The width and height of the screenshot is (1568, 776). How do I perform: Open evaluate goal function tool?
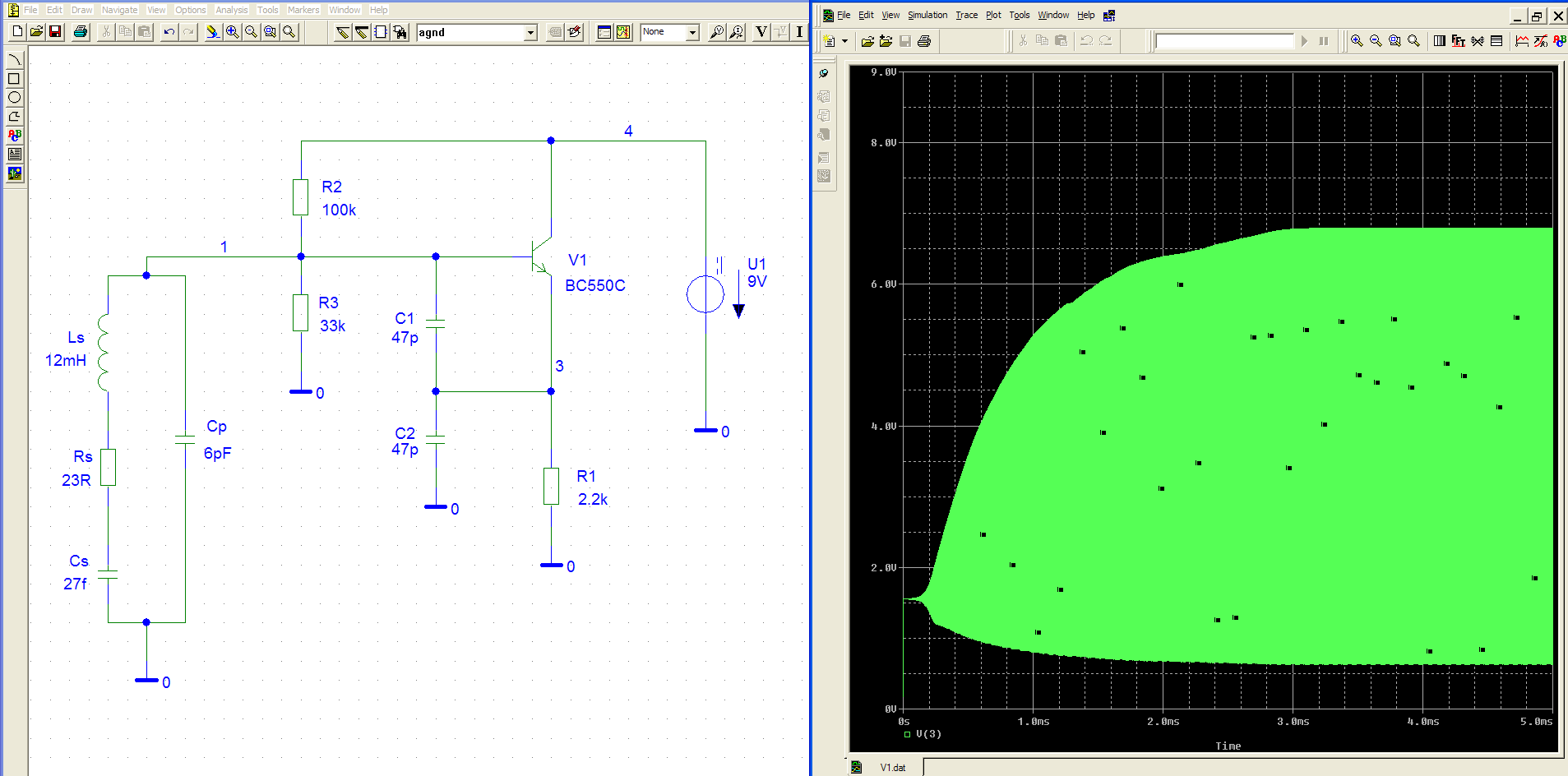pyautogui.click(x=1541, y=41)
